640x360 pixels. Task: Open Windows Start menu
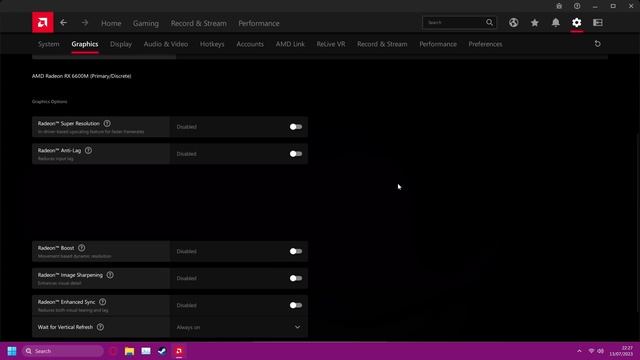pos(12,351)
